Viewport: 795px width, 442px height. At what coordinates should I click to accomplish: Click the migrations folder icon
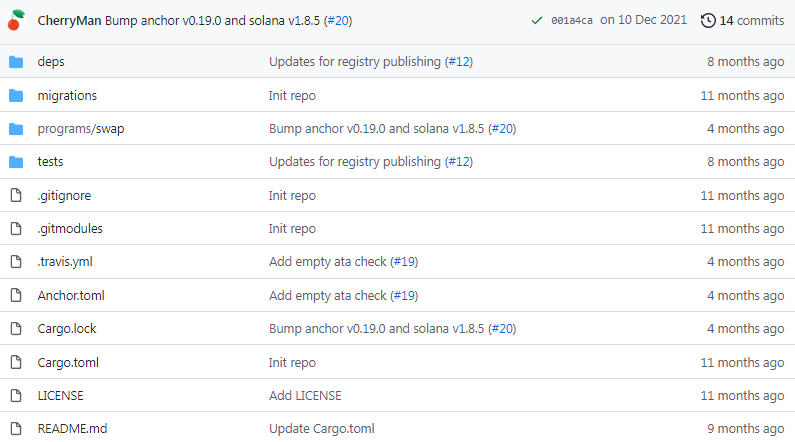point(16,95)
